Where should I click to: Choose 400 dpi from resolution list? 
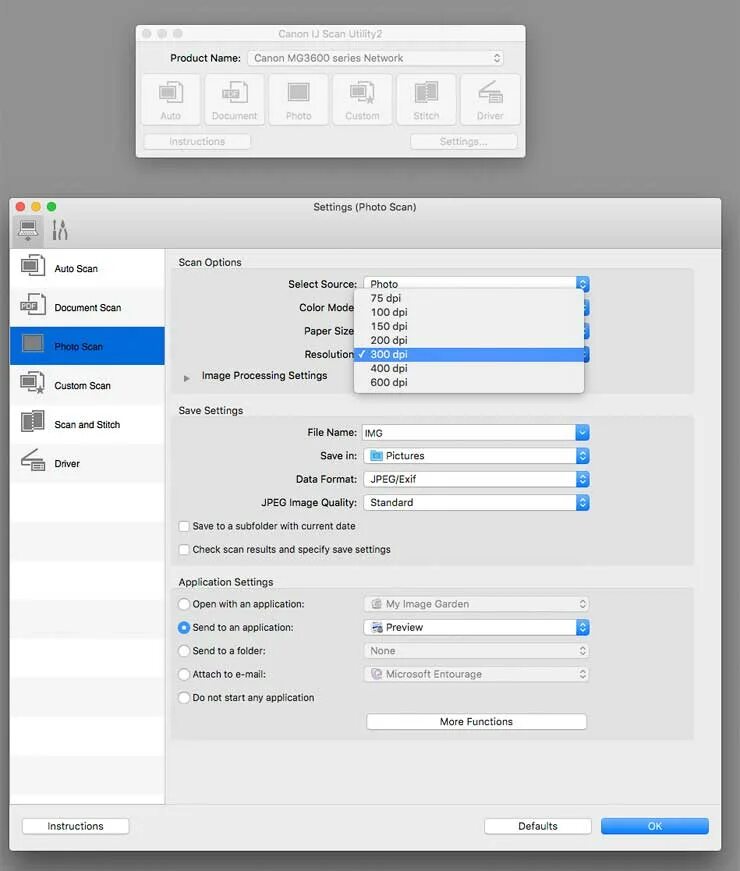(469, 368)
